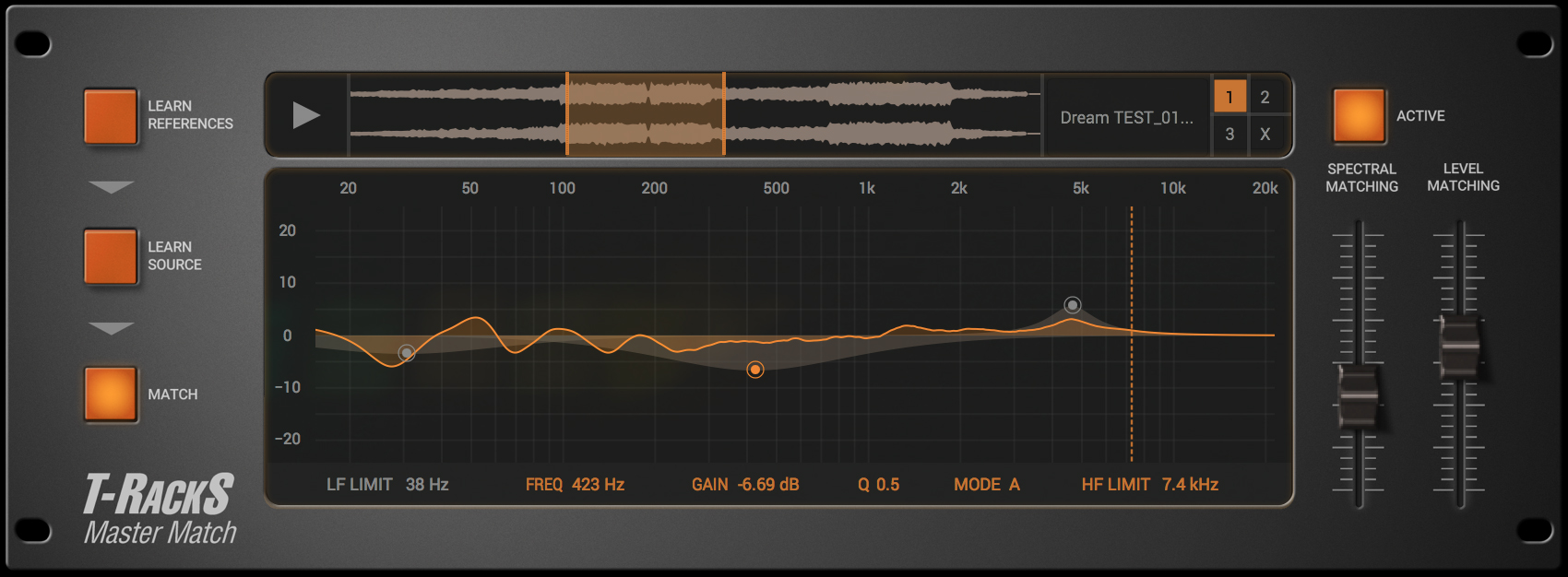The width and height of the screenshot is (1568, 577).
Task: Select the orange EQ node at 423 Hz
Action: coord(755,370)
